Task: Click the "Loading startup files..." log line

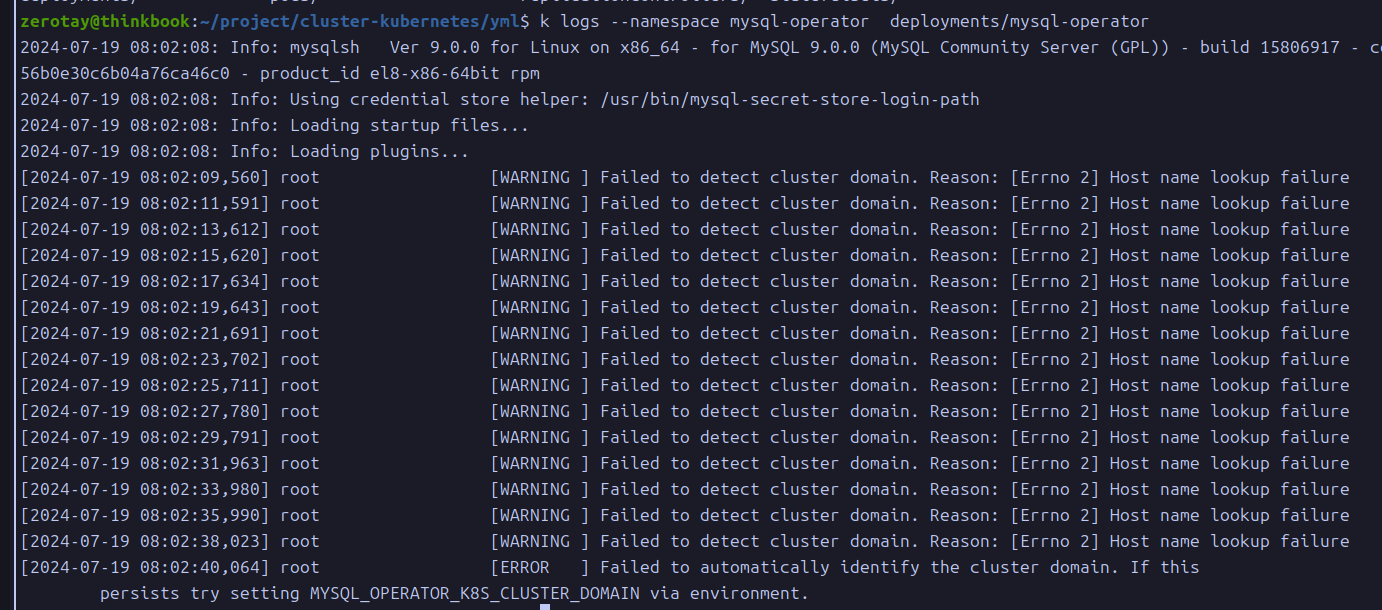Action: [x=409, y=125]
